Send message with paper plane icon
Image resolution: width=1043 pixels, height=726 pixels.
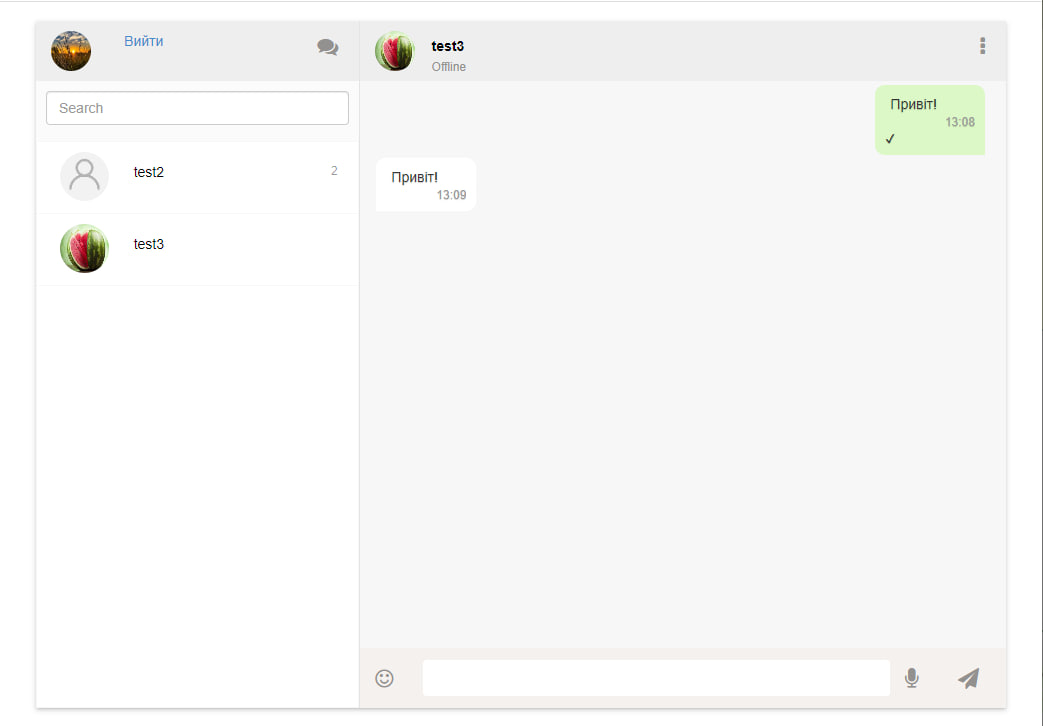pos(968,678)
